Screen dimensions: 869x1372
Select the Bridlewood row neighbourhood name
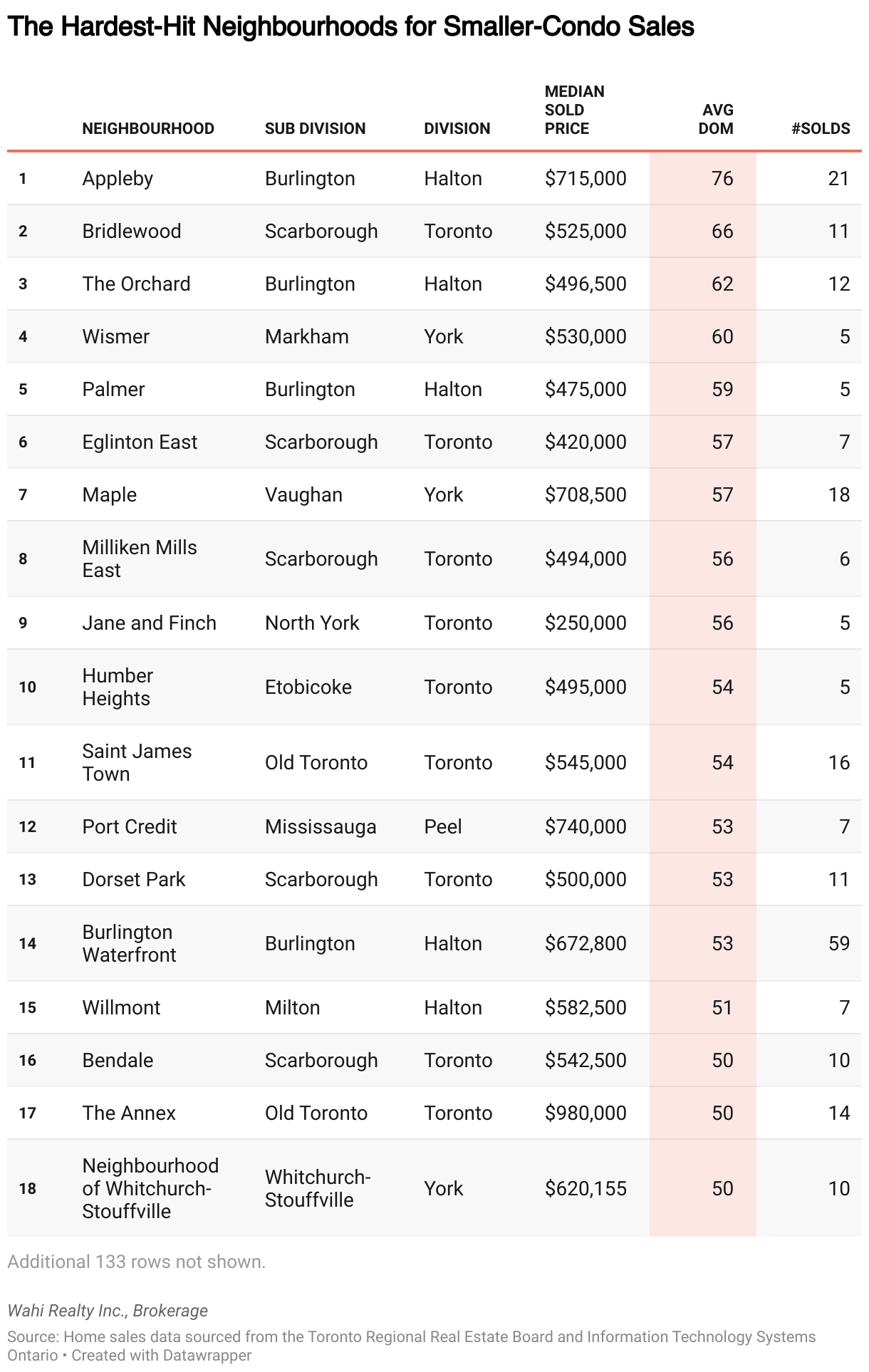(132, 232)
